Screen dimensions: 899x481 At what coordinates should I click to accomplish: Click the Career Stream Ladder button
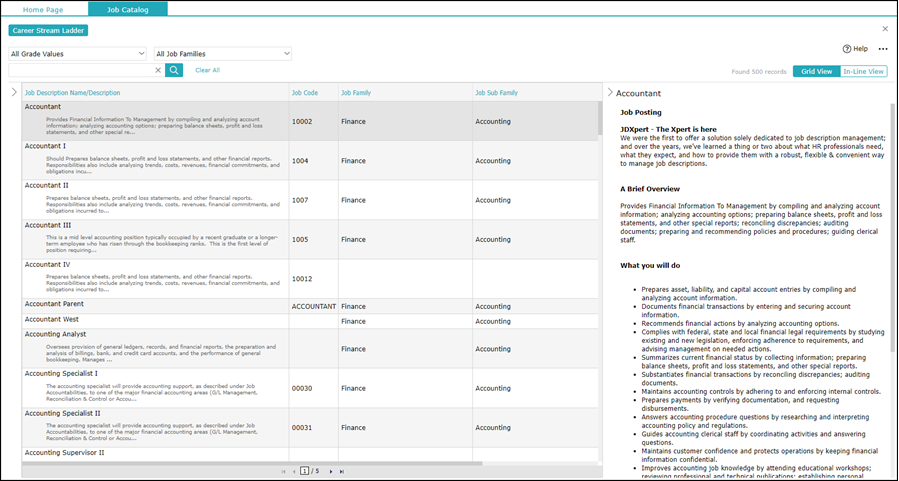48,30
